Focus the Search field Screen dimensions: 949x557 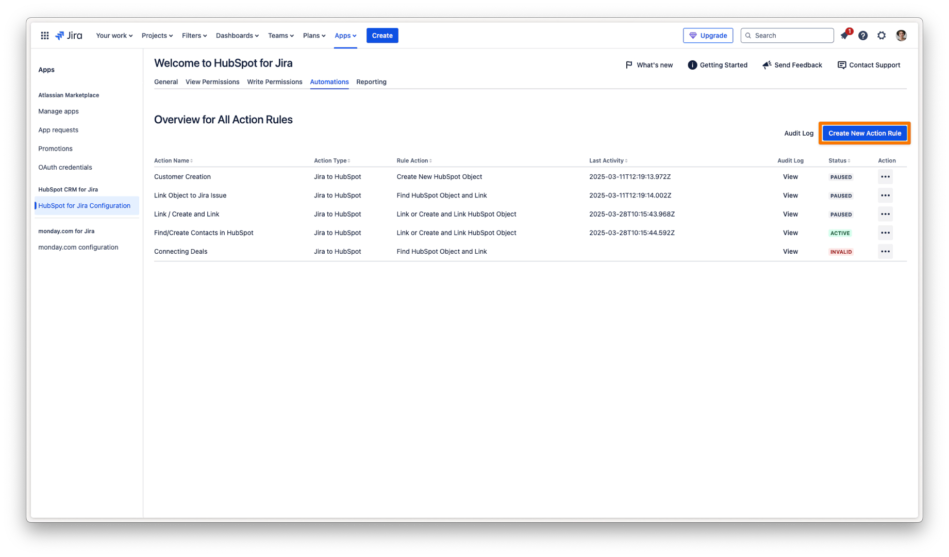point(787,36)
